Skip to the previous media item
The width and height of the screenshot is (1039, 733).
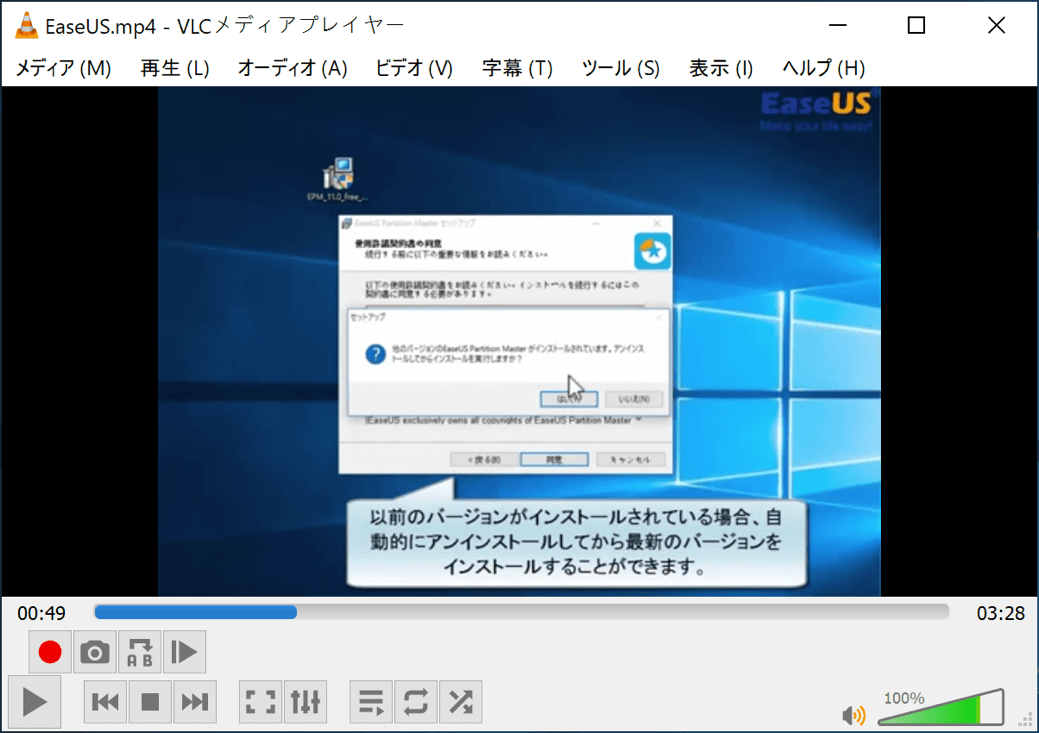tap(106, 701)
